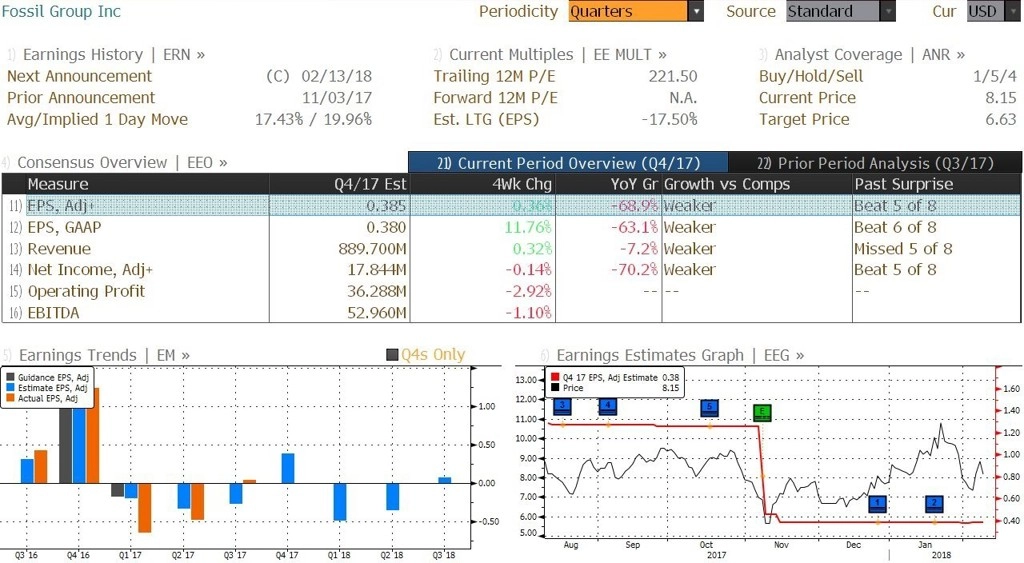Open Earnings Trends EM section

pos(97,355)
